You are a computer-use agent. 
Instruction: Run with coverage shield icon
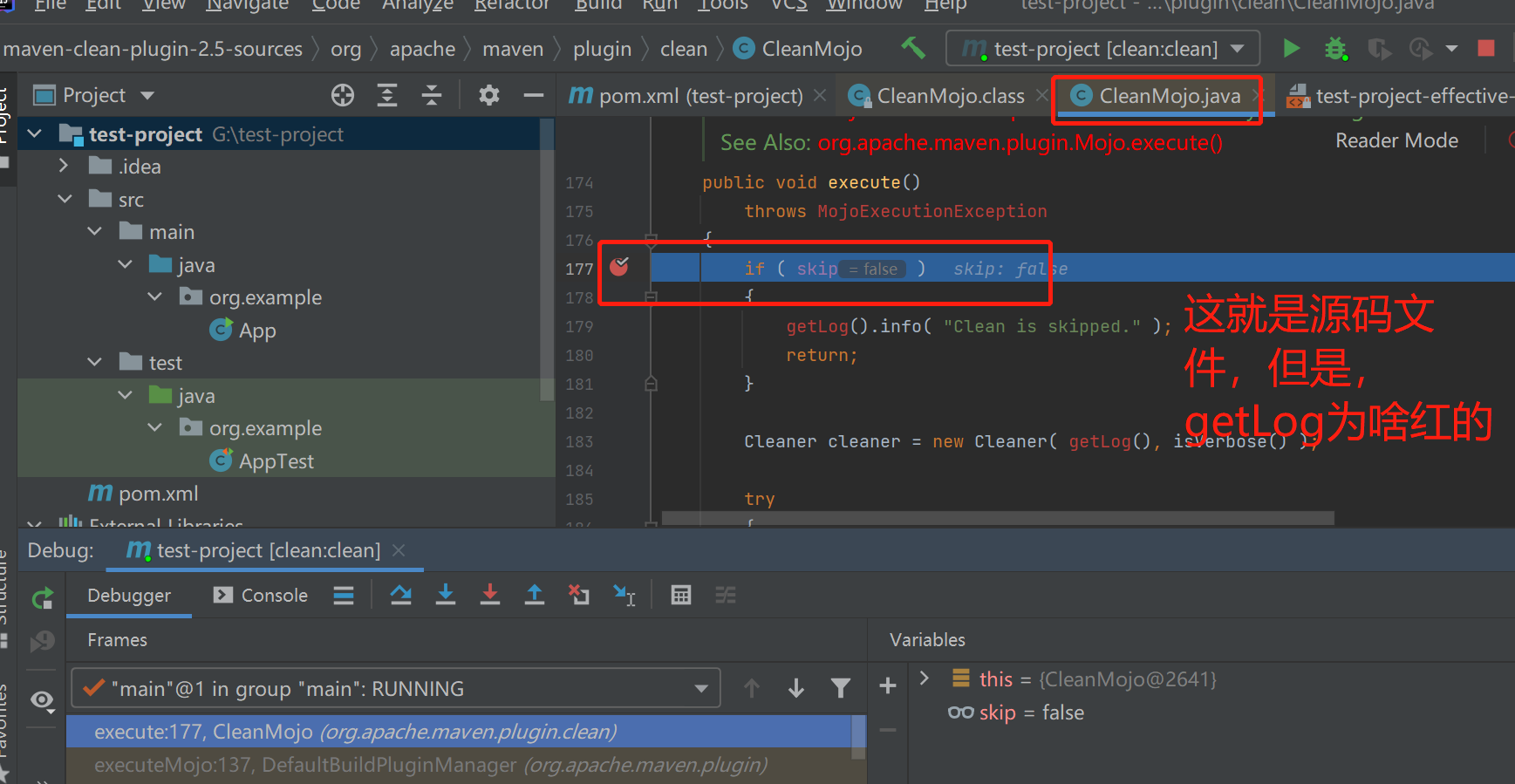[x=1379, y=49]
